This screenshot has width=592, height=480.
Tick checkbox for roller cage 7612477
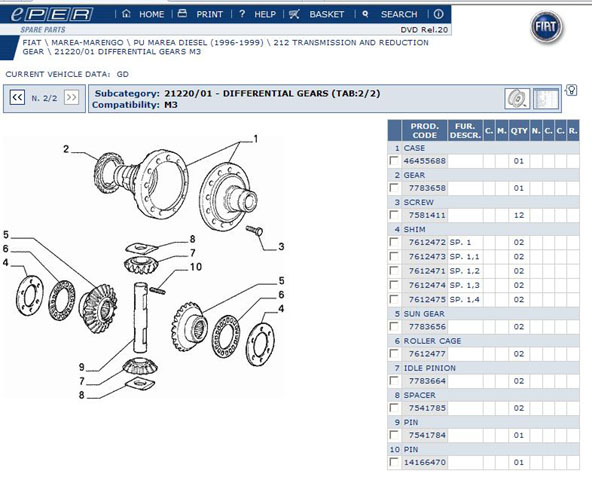(394, 353)
